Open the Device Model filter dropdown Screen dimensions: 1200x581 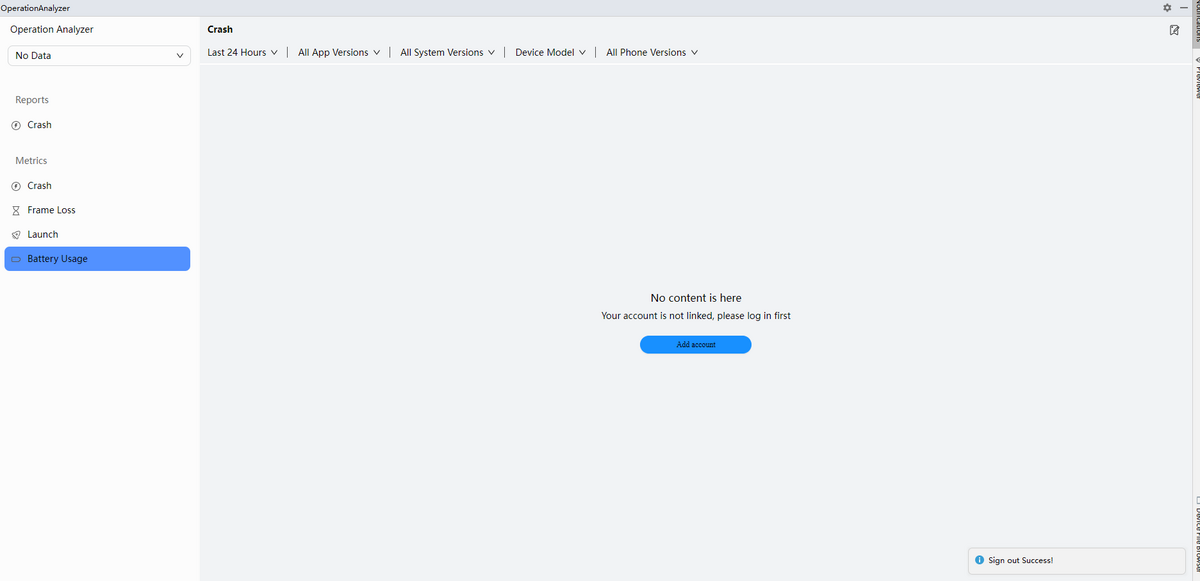coord(550,52)
